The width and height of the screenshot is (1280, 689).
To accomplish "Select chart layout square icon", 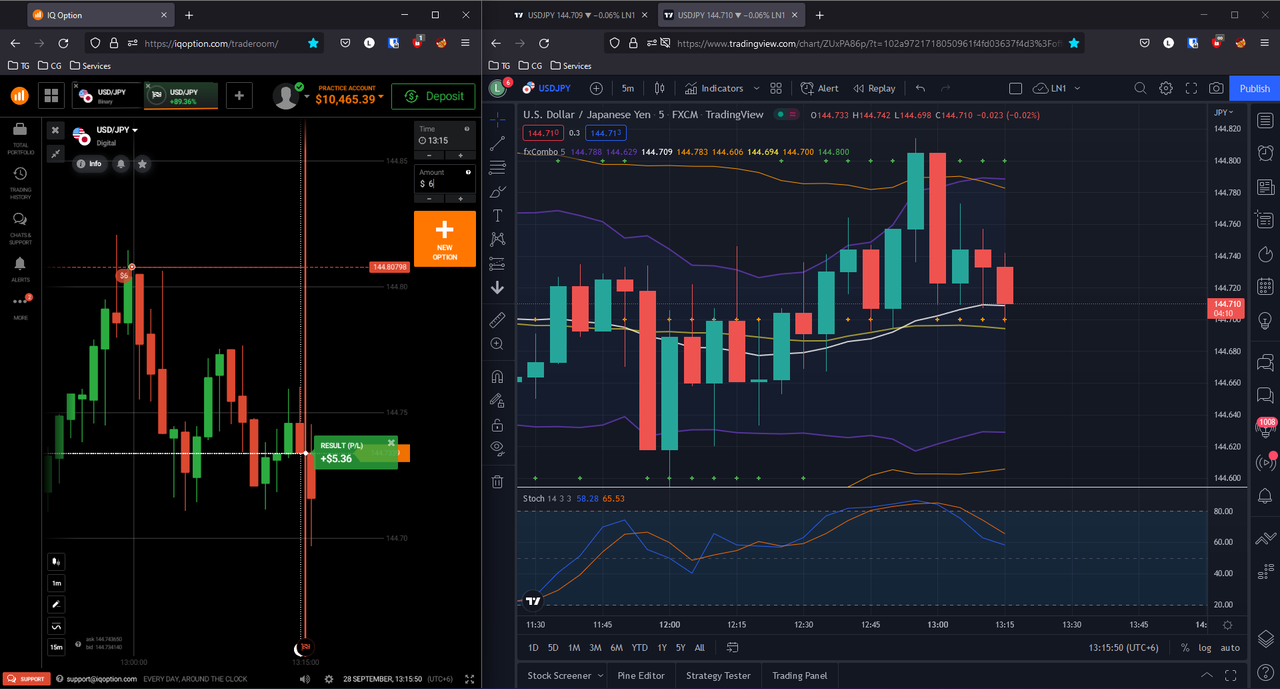I will click(1015, 88).
